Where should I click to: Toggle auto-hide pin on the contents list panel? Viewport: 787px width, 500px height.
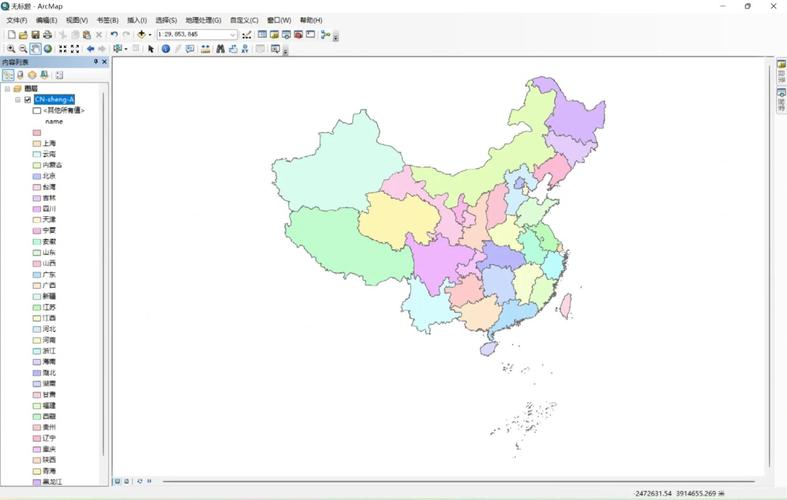click(96, 62)
